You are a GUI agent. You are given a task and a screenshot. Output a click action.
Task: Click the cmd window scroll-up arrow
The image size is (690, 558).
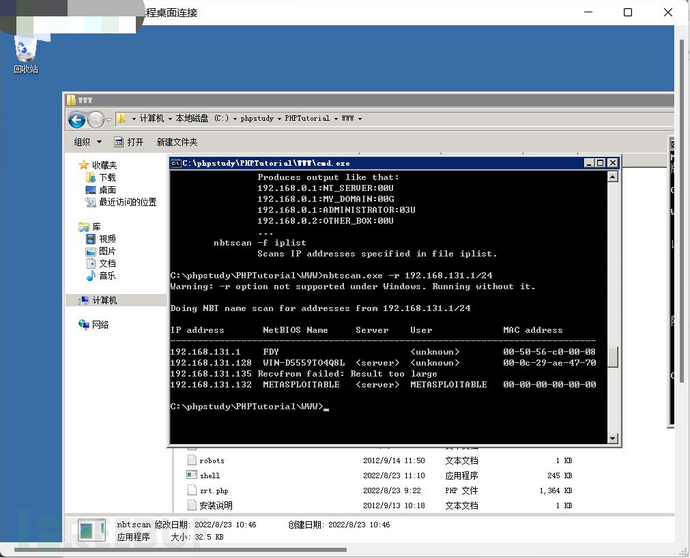(x=613, y=176)
